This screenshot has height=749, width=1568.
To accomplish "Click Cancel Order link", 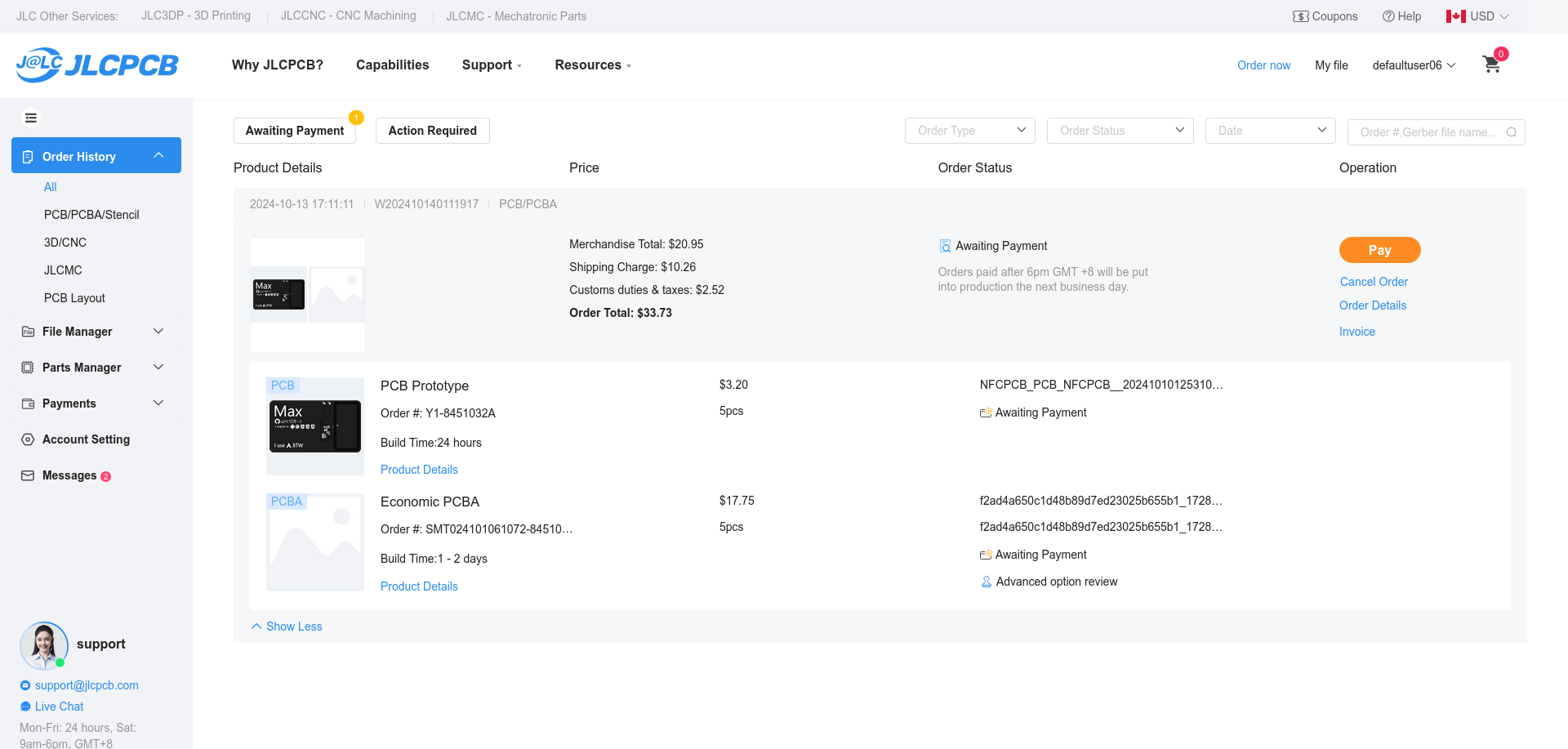I will point(1374,282).
